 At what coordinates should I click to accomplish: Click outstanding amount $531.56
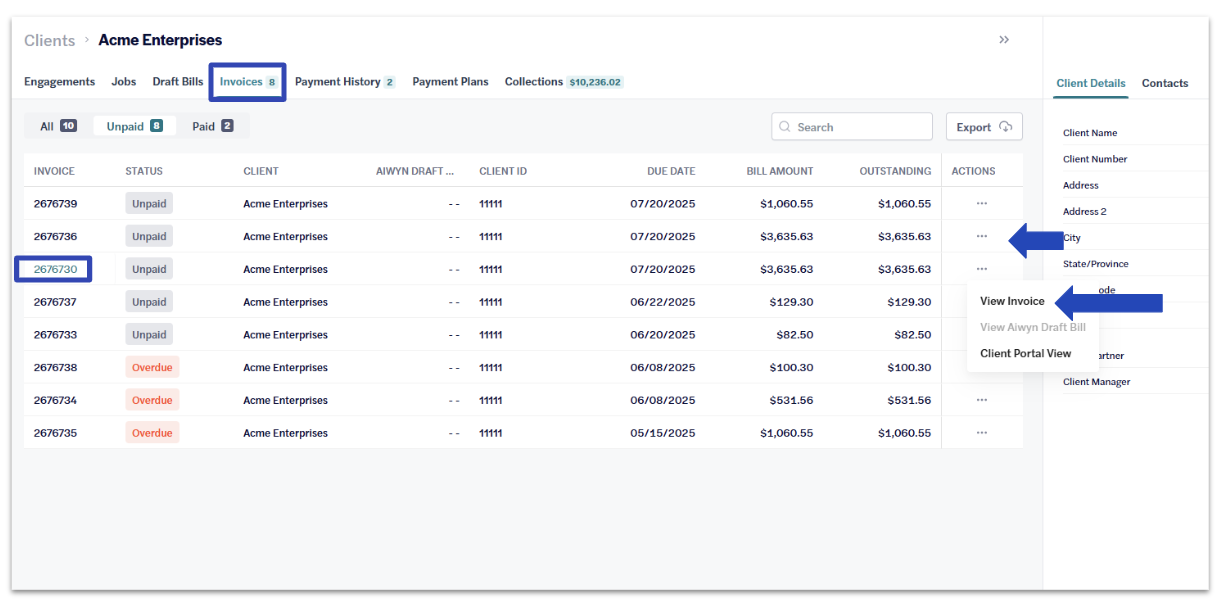pyautogui.click(x=909, y=400)
